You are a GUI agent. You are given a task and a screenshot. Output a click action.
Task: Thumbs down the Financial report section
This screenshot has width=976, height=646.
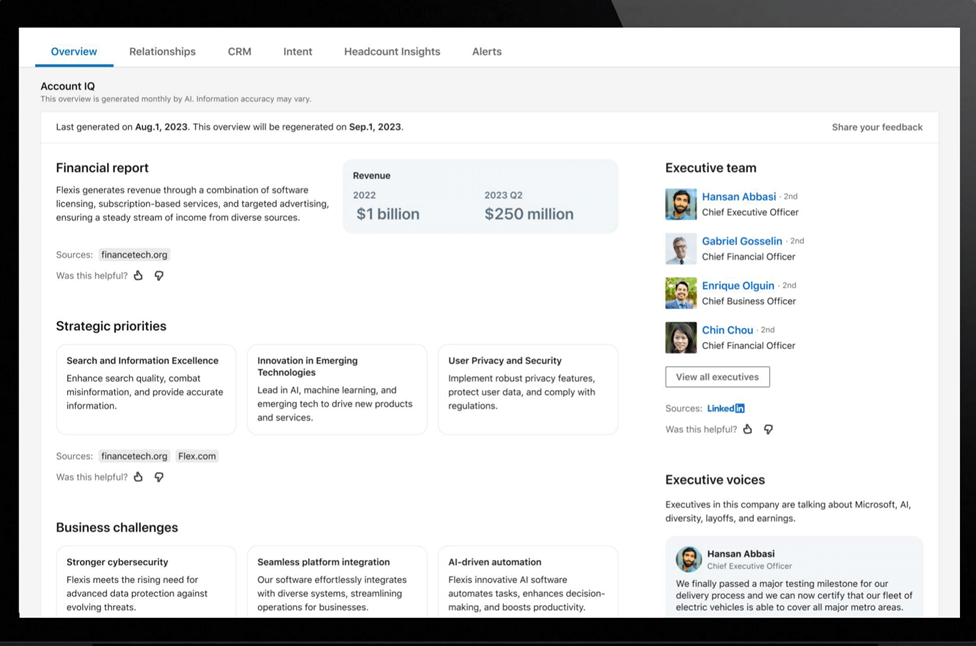coord(159,276)
